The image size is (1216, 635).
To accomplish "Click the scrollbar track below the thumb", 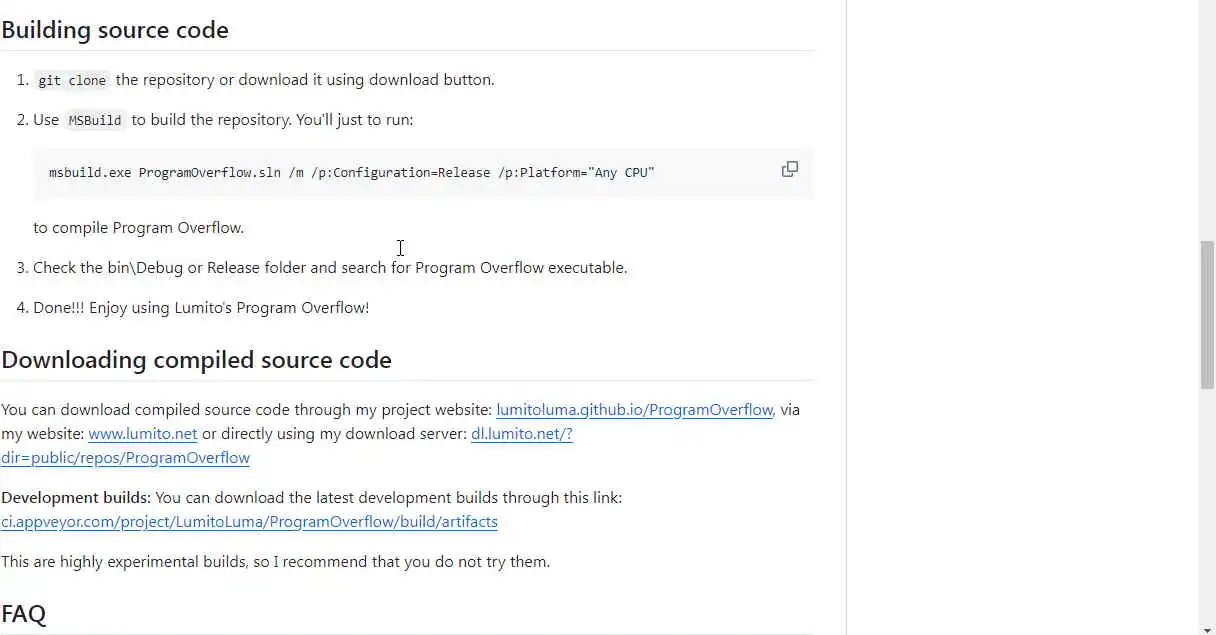I will pos(1207,500).
